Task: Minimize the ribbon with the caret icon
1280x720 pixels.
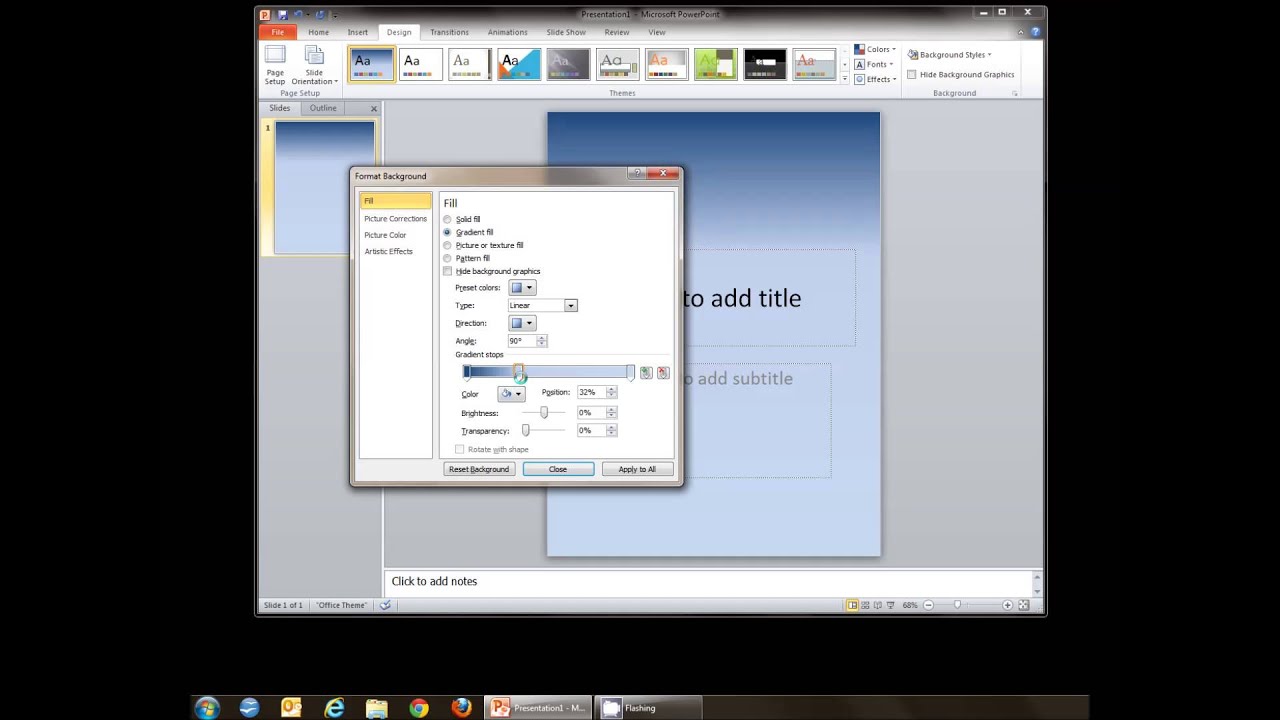Action: point(1021,32)
